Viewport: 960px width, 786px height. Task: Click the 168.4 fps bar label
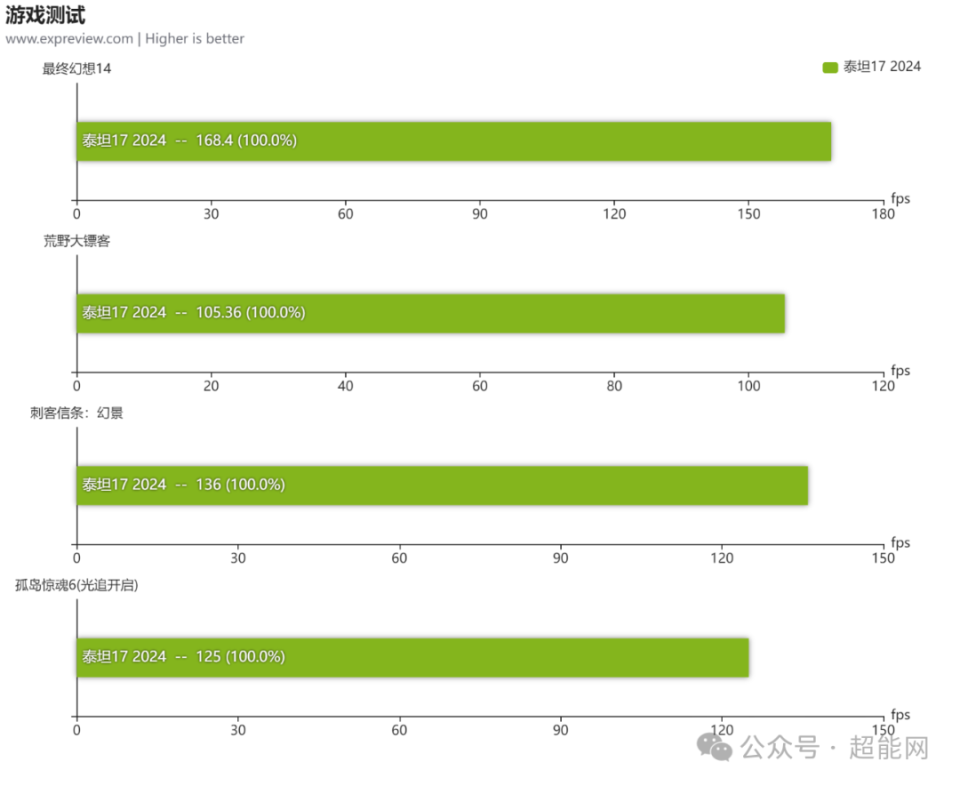click(189, 141)
